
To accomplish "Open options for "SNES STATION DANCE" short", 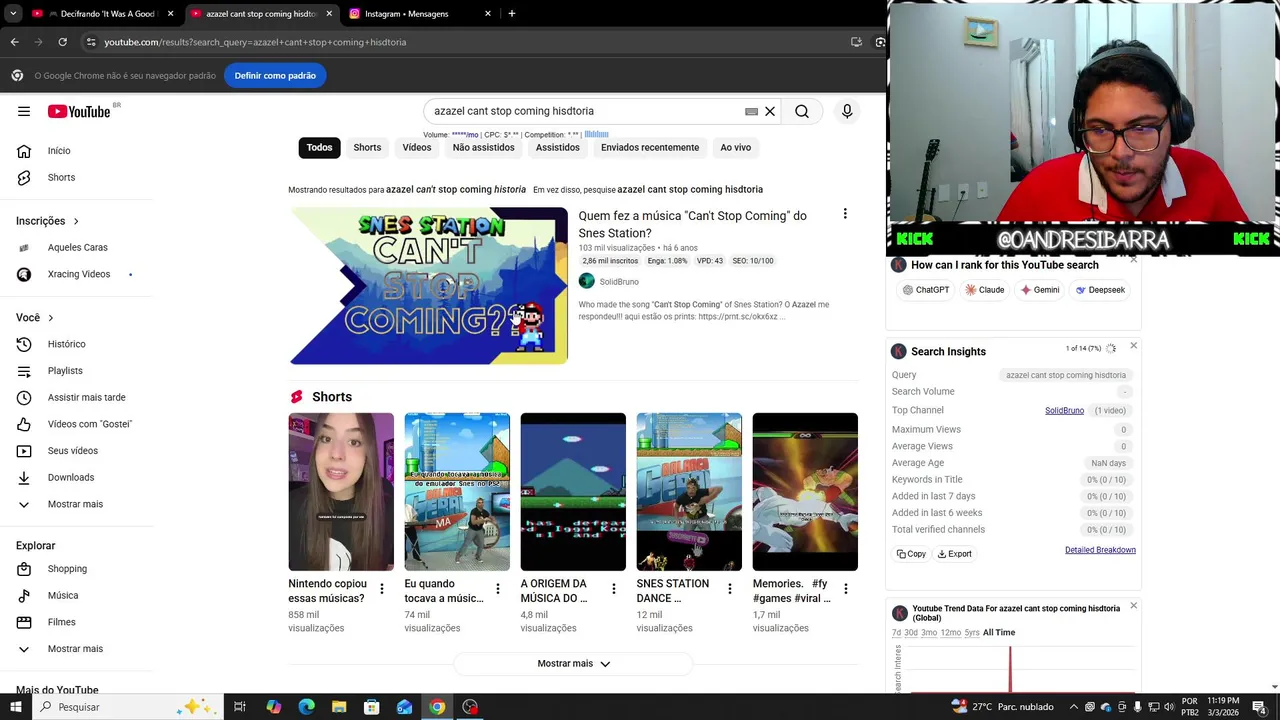I will pyautogui.click(x=729, y=589).
